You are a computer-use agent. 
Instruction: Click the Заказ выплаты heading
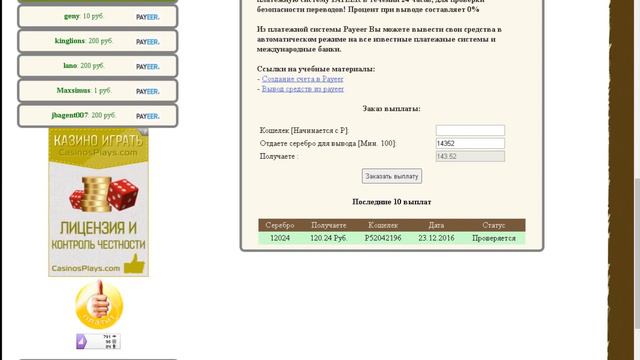[391, 109]
